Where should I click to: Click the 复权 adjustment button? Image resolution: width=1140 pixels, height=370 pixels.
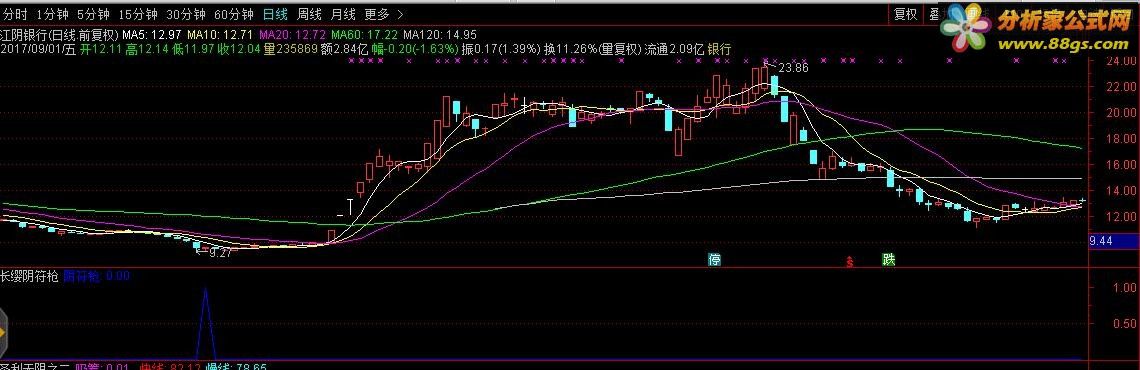click(x=905, y=14)
